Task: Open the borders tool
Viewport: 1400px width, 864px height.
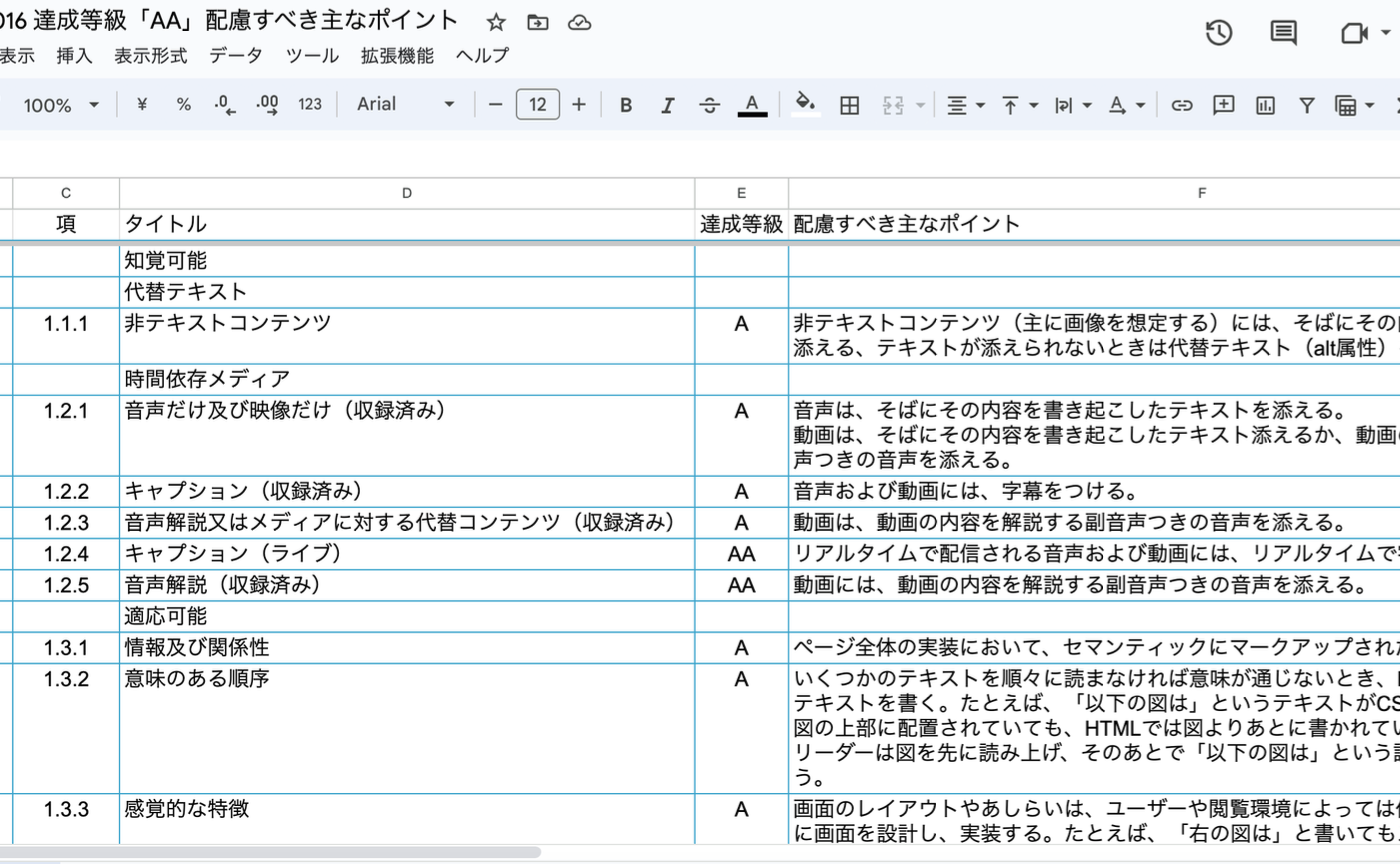Action: pos(847,104)
